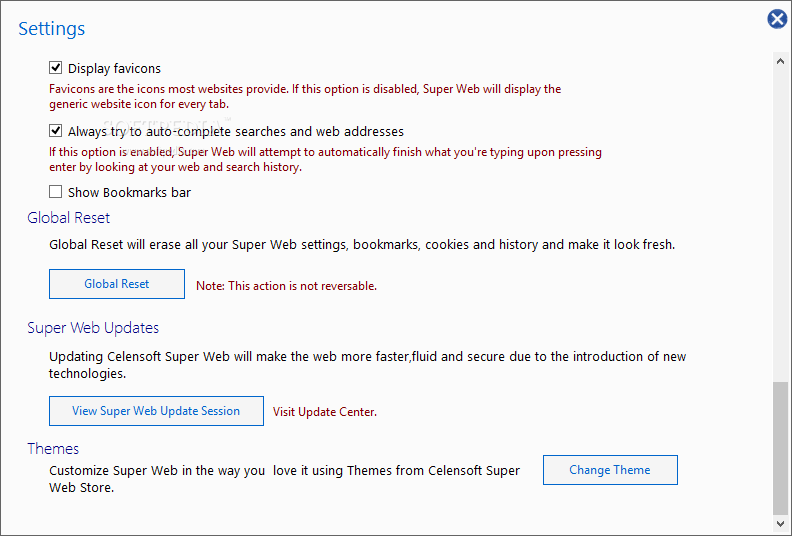792x536 pixels.
Task: Click the Themes section heading
Action: pos(53,449)
